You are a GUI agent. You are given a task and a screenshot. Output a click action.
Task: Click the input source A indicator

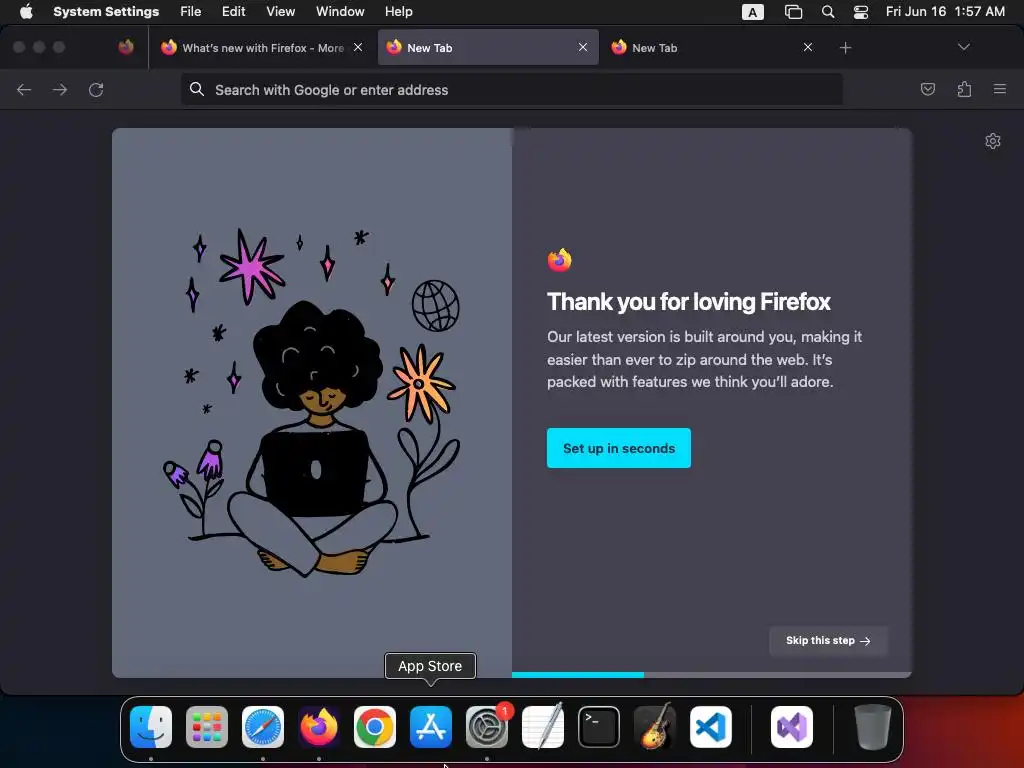(x=752, y=12)
